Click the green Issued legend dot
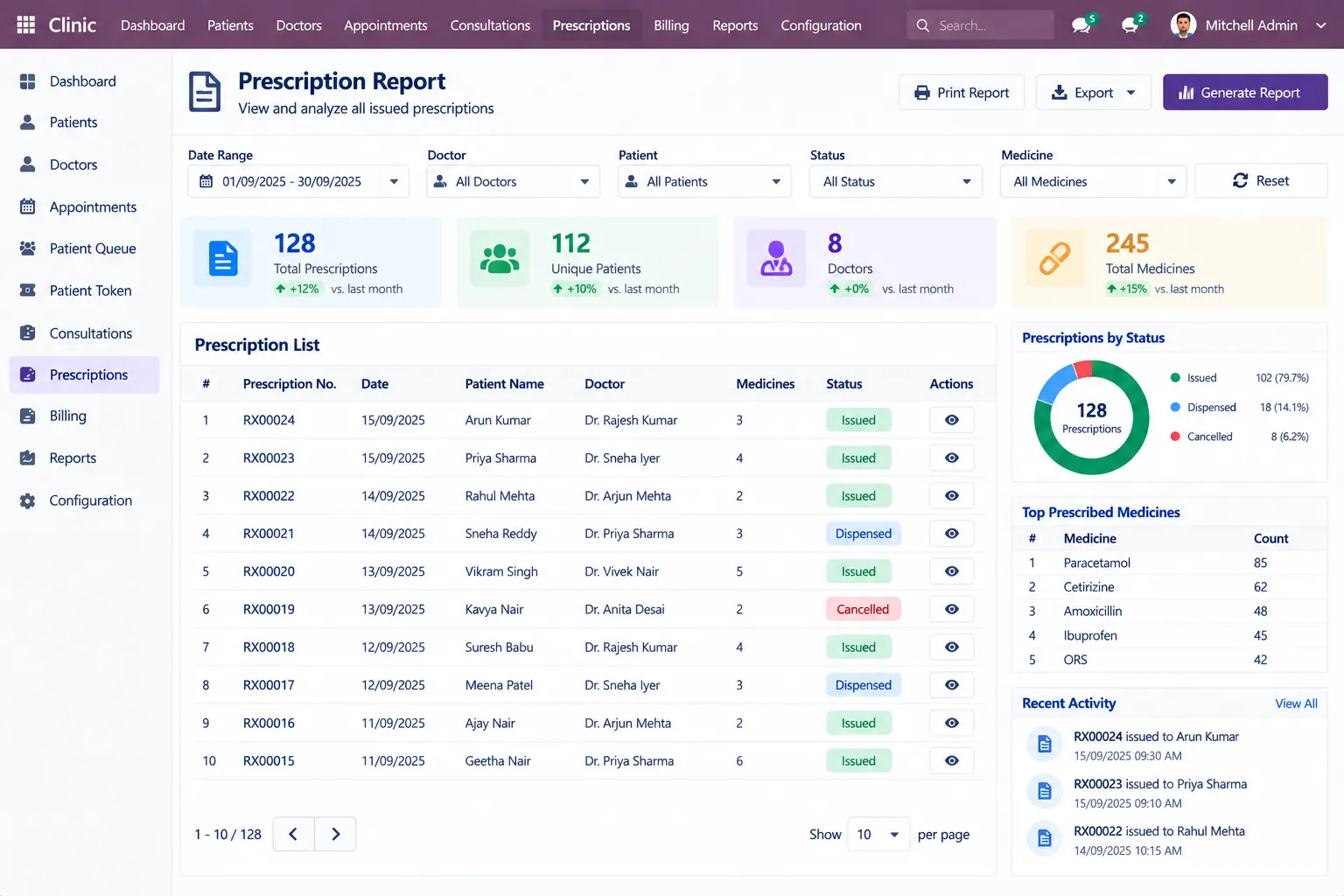Image resolution: width=1344 pixels, height=896 pixels. [1175, 378]
